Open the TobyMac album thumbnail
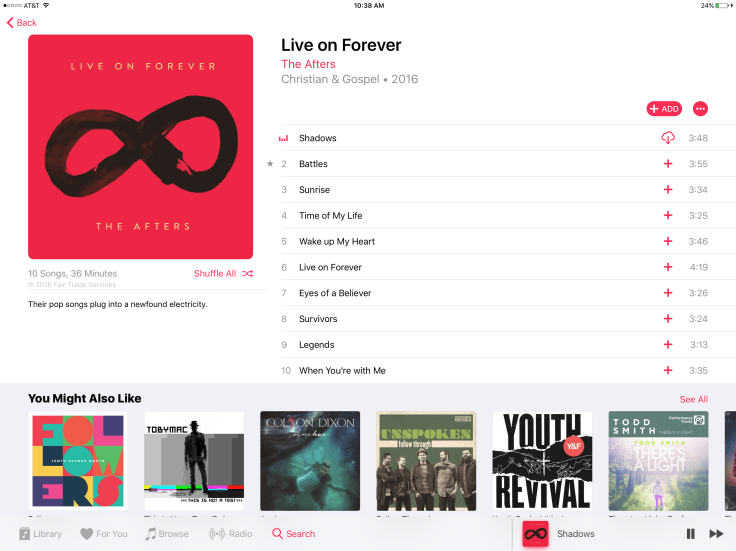 194,461
